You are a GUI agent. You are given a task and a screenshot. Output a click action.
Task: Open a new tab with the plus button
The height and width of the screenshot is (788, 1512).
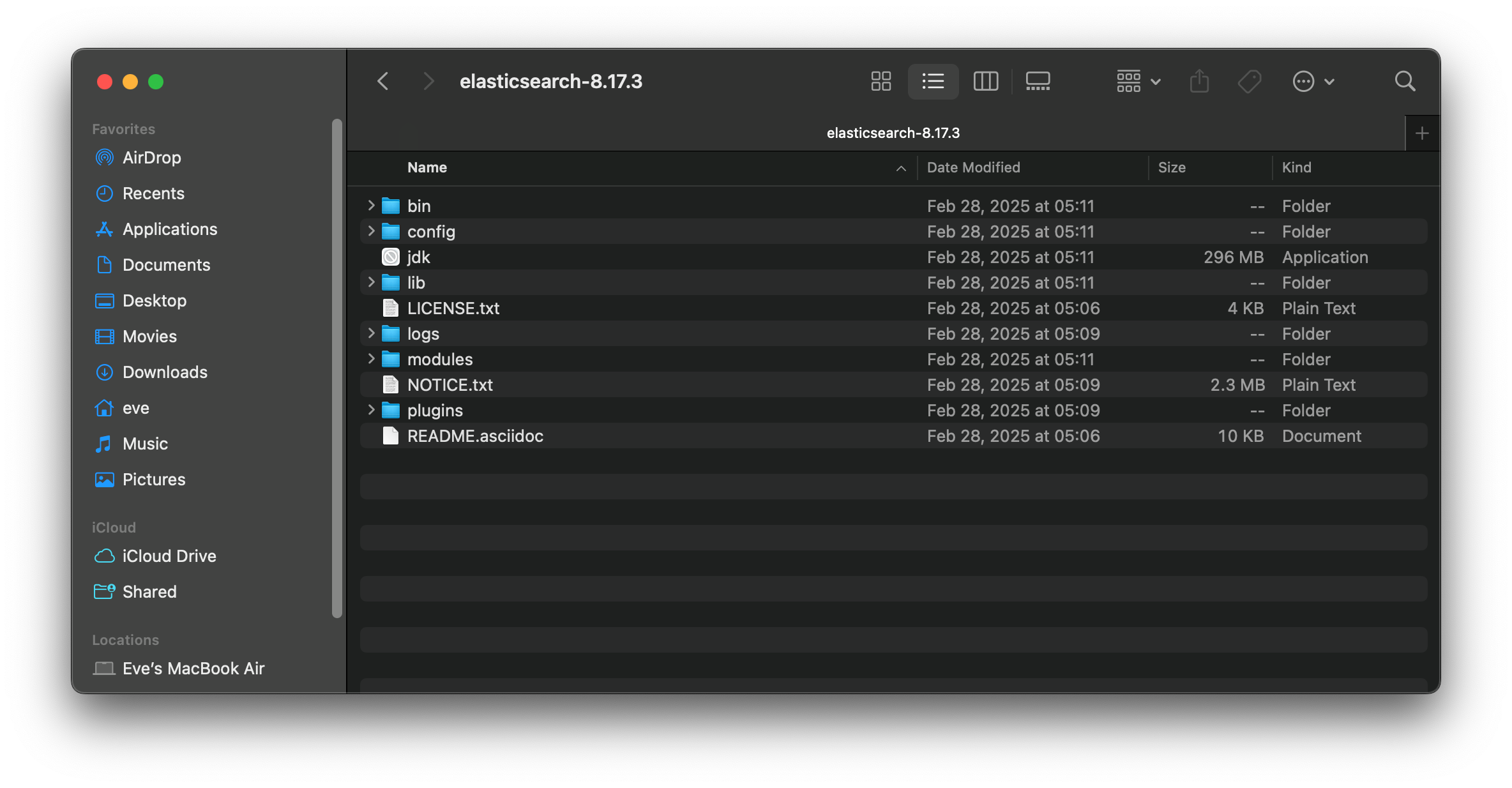point(1422,133)
